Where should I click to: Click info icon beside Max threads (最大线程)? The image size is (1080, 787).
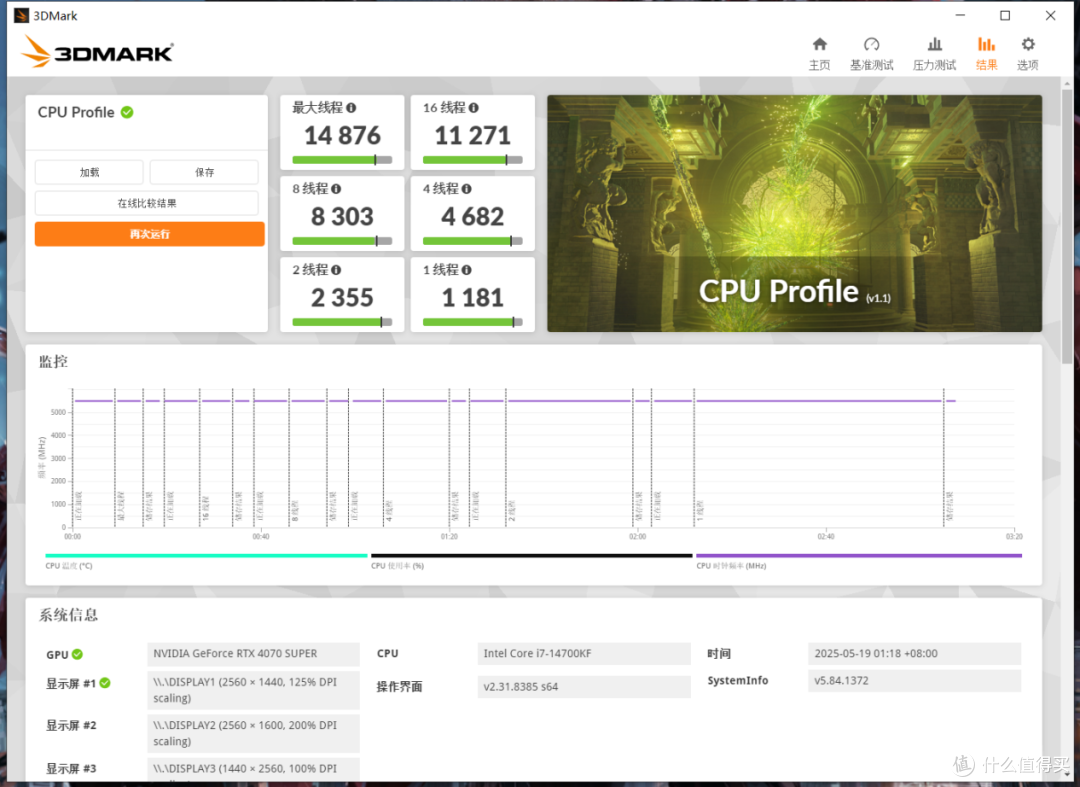[351, 108]
